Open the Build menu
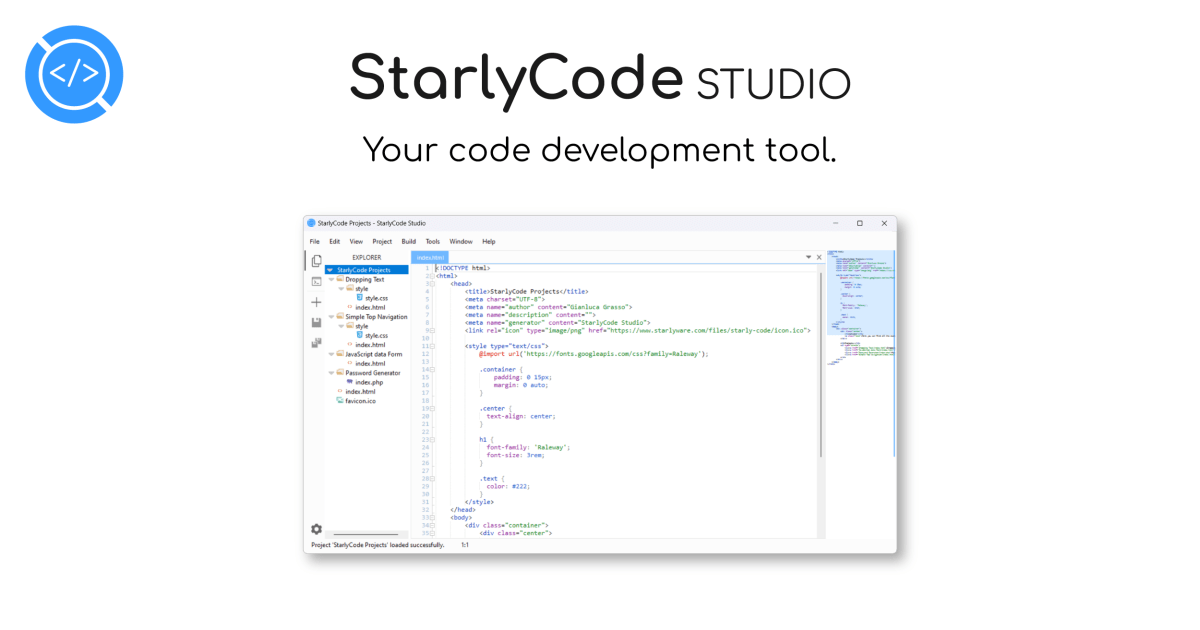This screenshot has height=630, width=1200. (409, 241)
